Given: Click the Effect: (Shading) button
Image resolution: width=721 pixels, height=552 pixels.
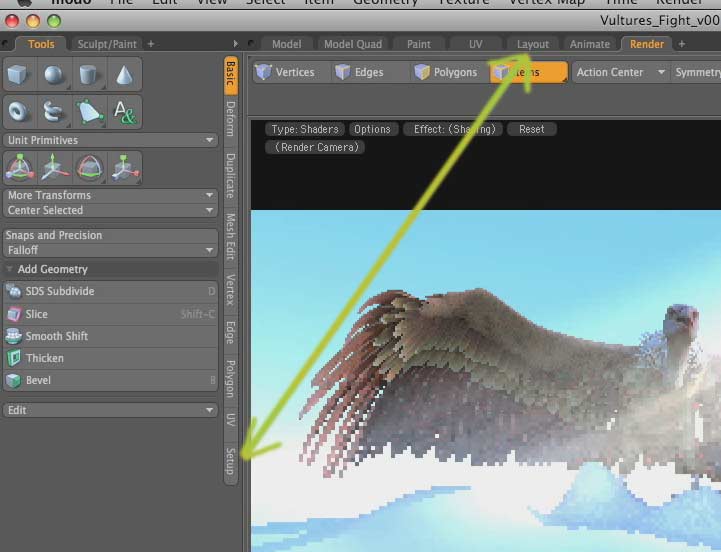Looking at the screenshot, I should (454, 129).
